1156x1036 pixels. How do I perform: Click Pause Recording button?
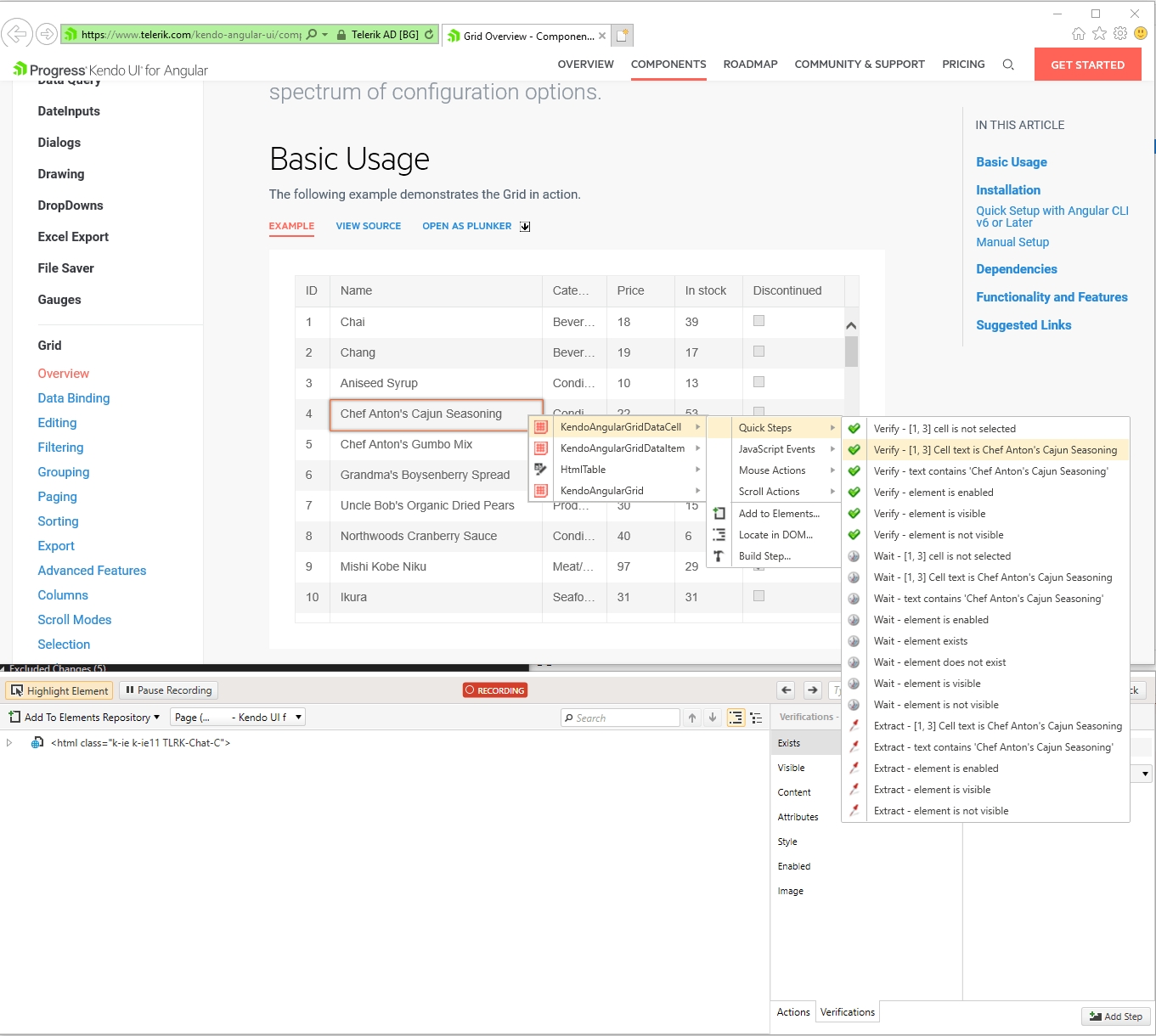click(x=168, y=690)
